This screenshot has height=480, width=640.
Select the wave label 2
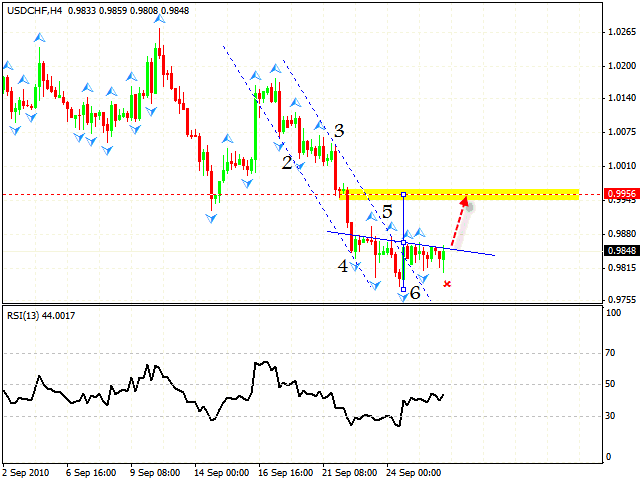pos(287,163)
